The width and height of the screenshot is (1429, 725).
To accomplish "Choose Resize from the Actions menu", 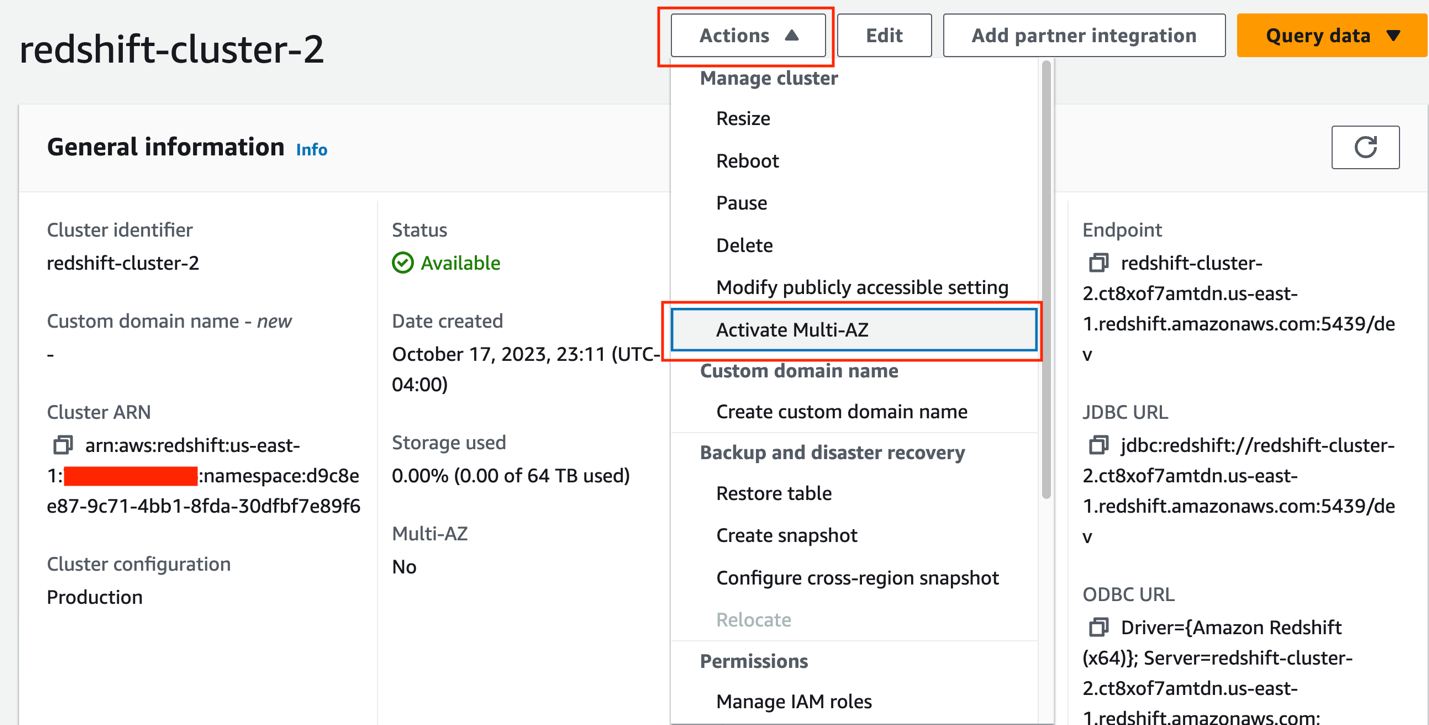I will click(855, 118).
